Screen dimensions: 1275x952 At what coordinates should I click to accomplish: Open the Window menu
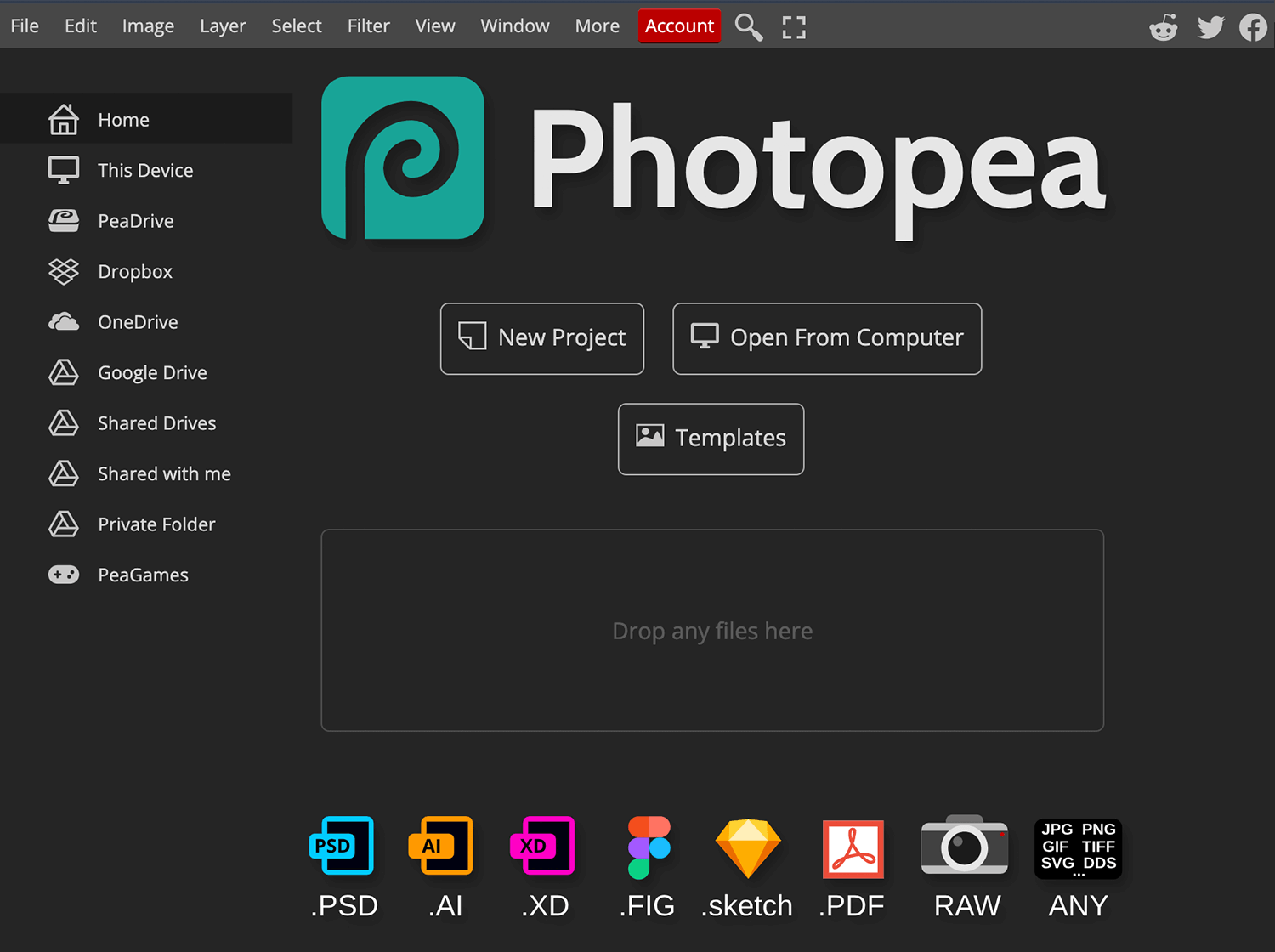(x=515, y=26)
